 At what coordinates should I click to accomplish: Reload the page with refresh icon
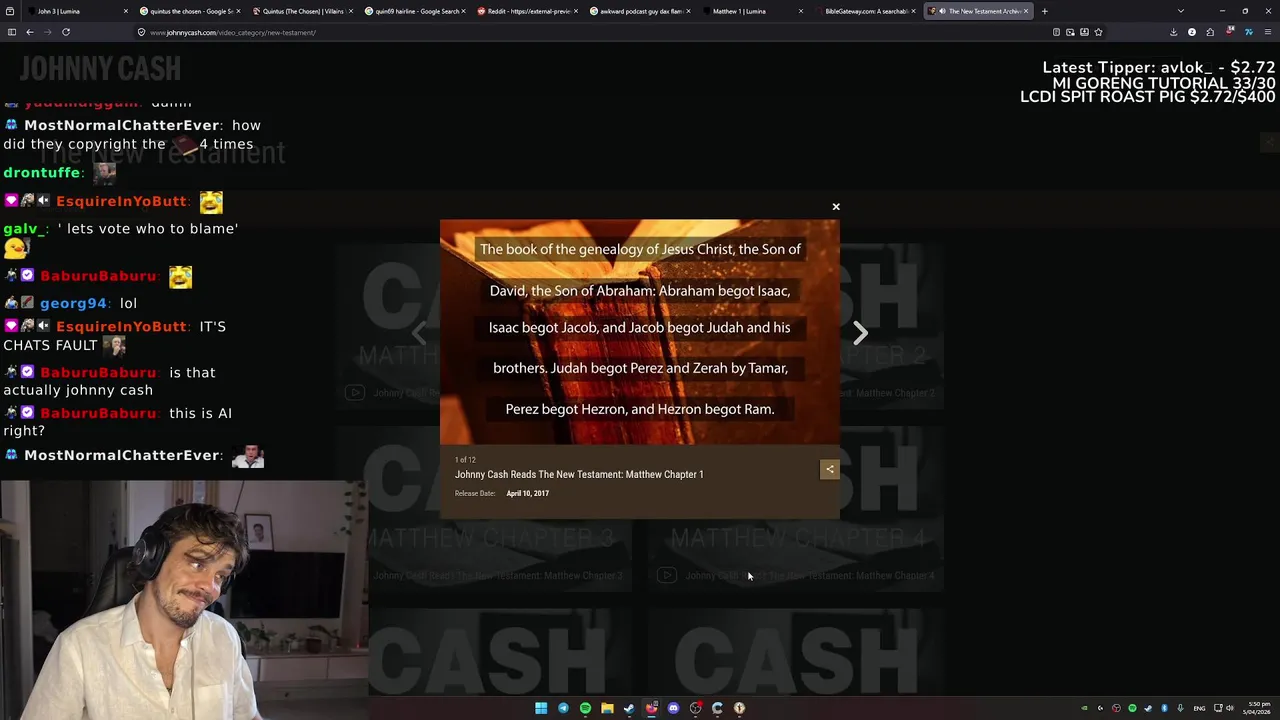click(66, 32)
